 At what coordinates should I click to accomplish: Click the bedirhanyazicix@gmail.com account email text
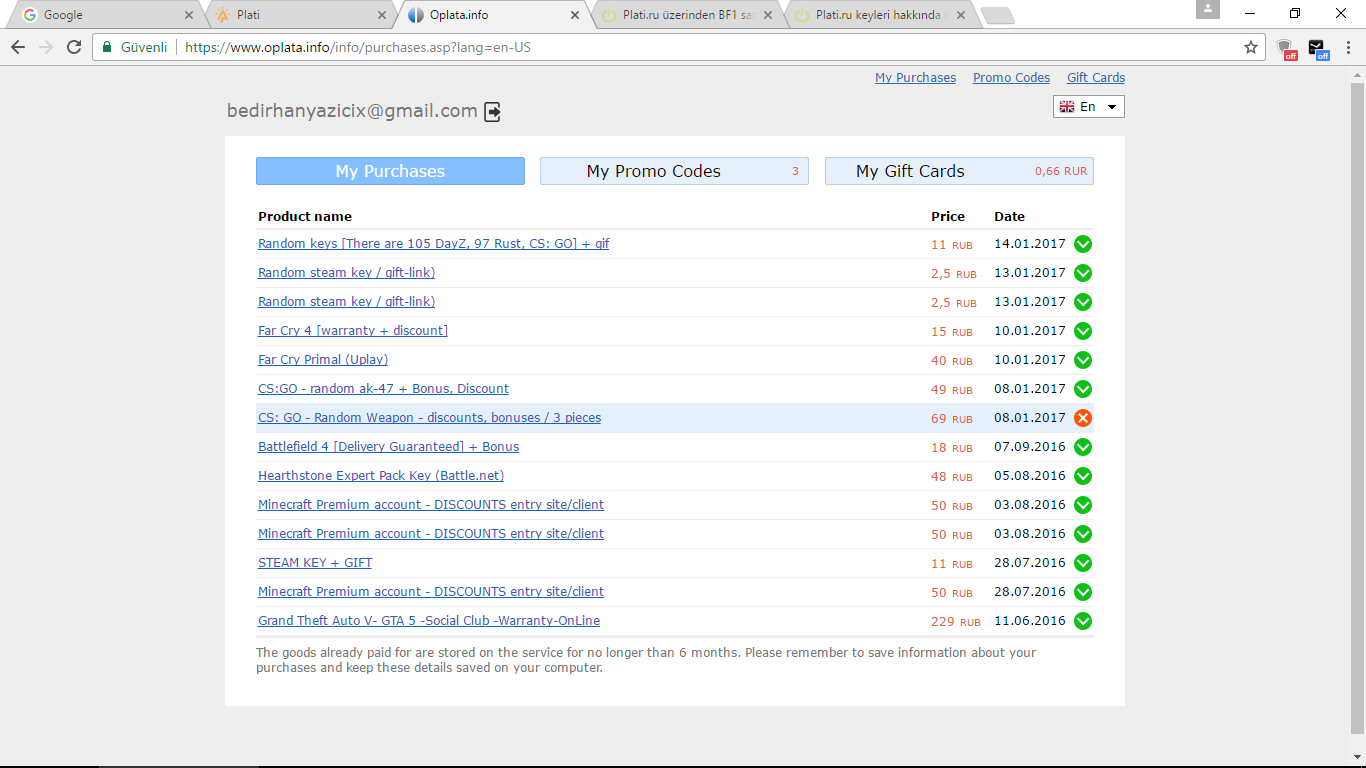click(x=352, y=111)
